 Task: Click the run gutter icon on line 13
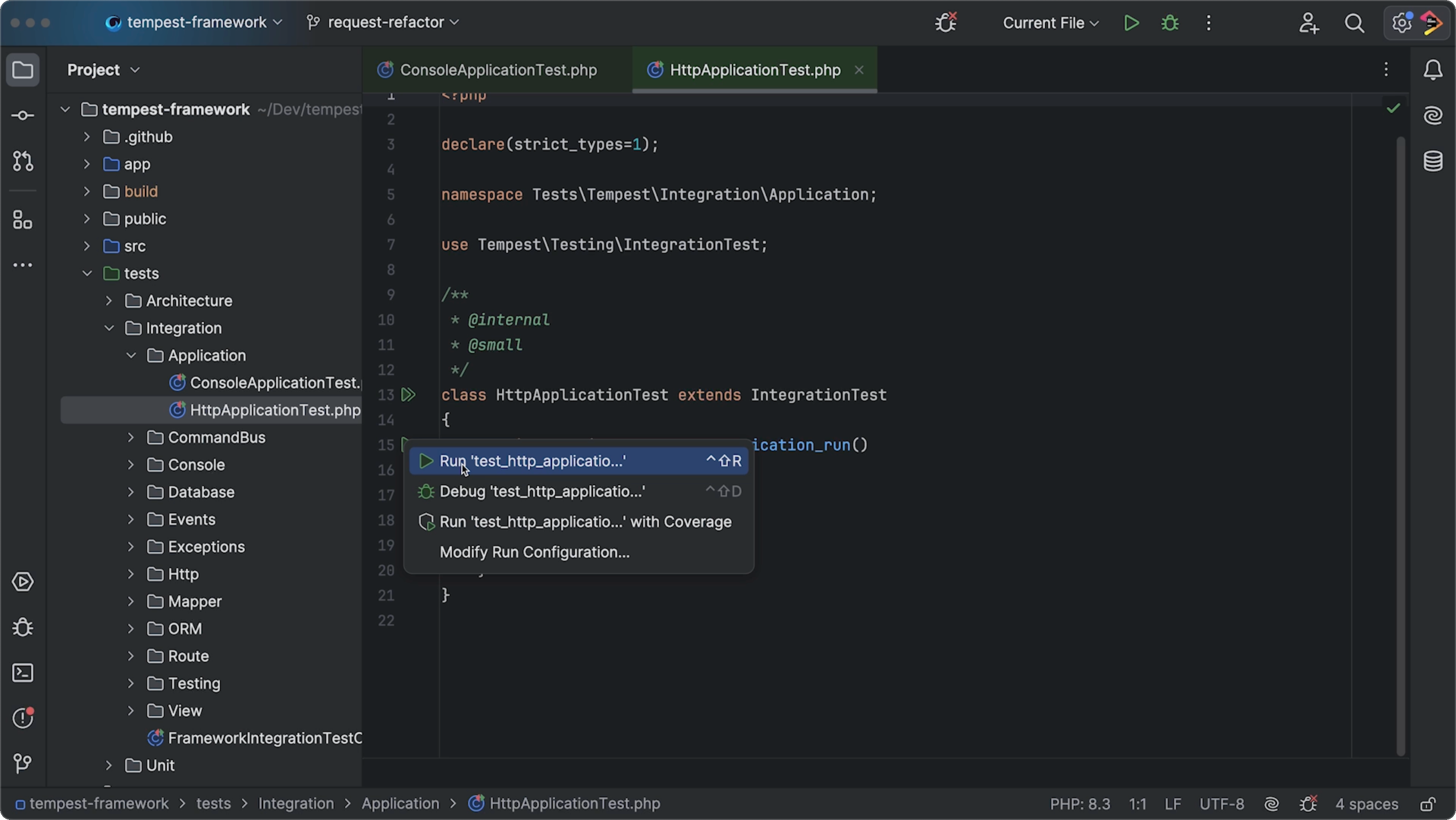point(408,395)
